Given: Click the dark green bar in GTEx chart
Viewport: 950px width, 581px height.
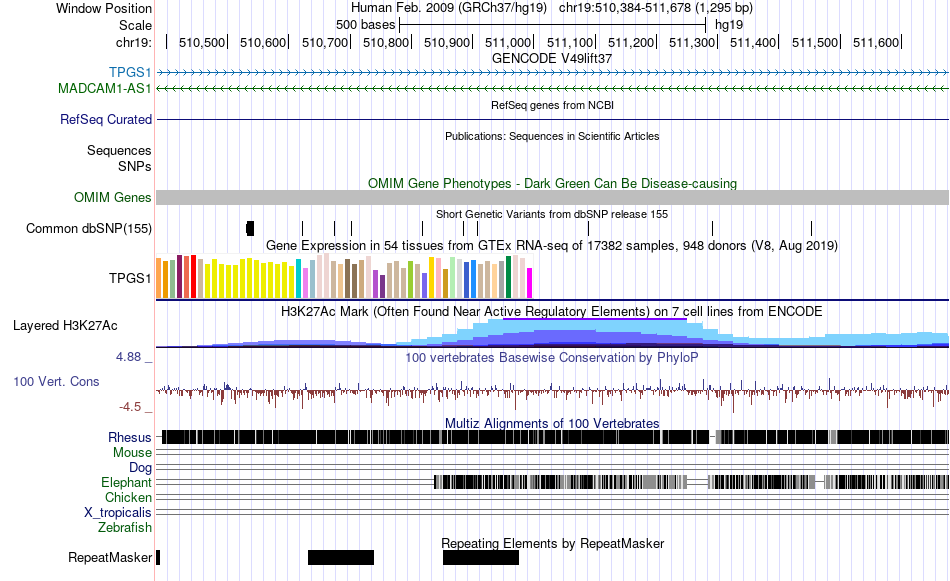Looking at the screenshot, I should [x=508, y=277].
